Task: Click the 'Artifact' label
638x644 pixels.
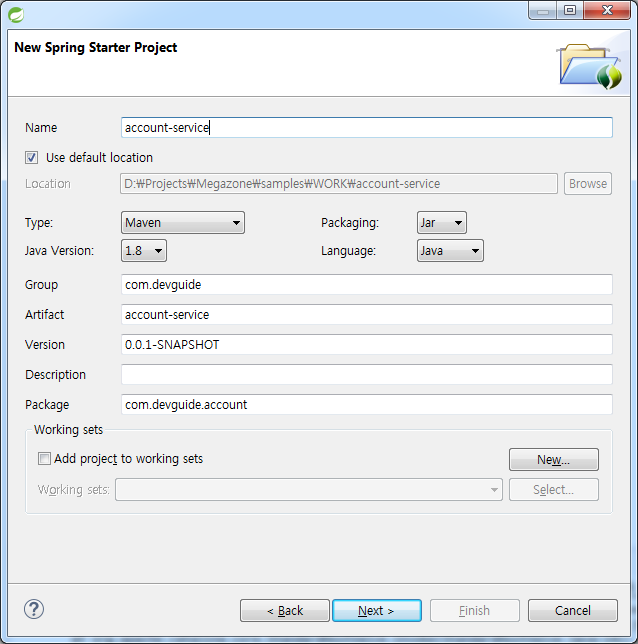Action: [44, 315]
